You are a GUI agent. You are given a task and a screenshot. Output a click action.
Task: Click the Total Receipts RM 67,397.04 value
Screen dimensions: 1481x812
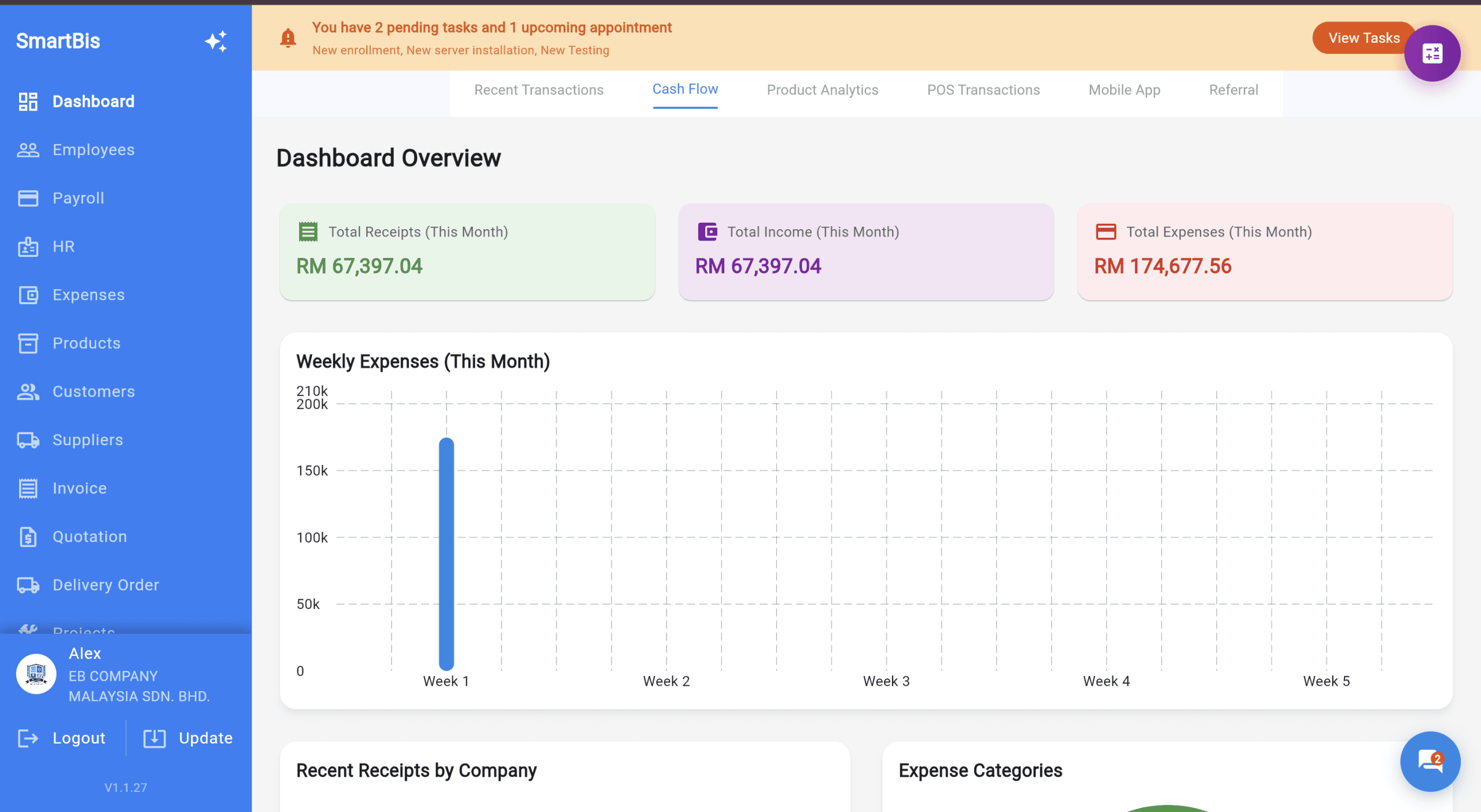359,266
